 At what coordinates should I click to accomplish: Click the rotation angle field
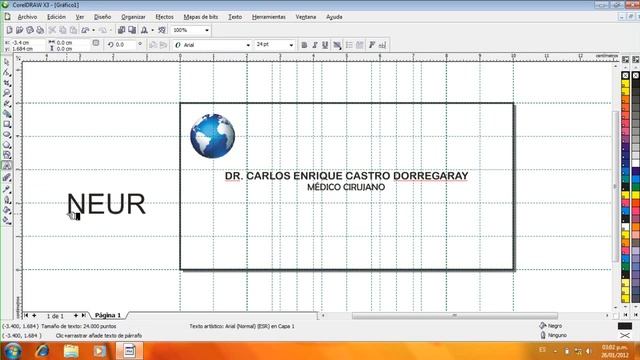pos(122,44)
